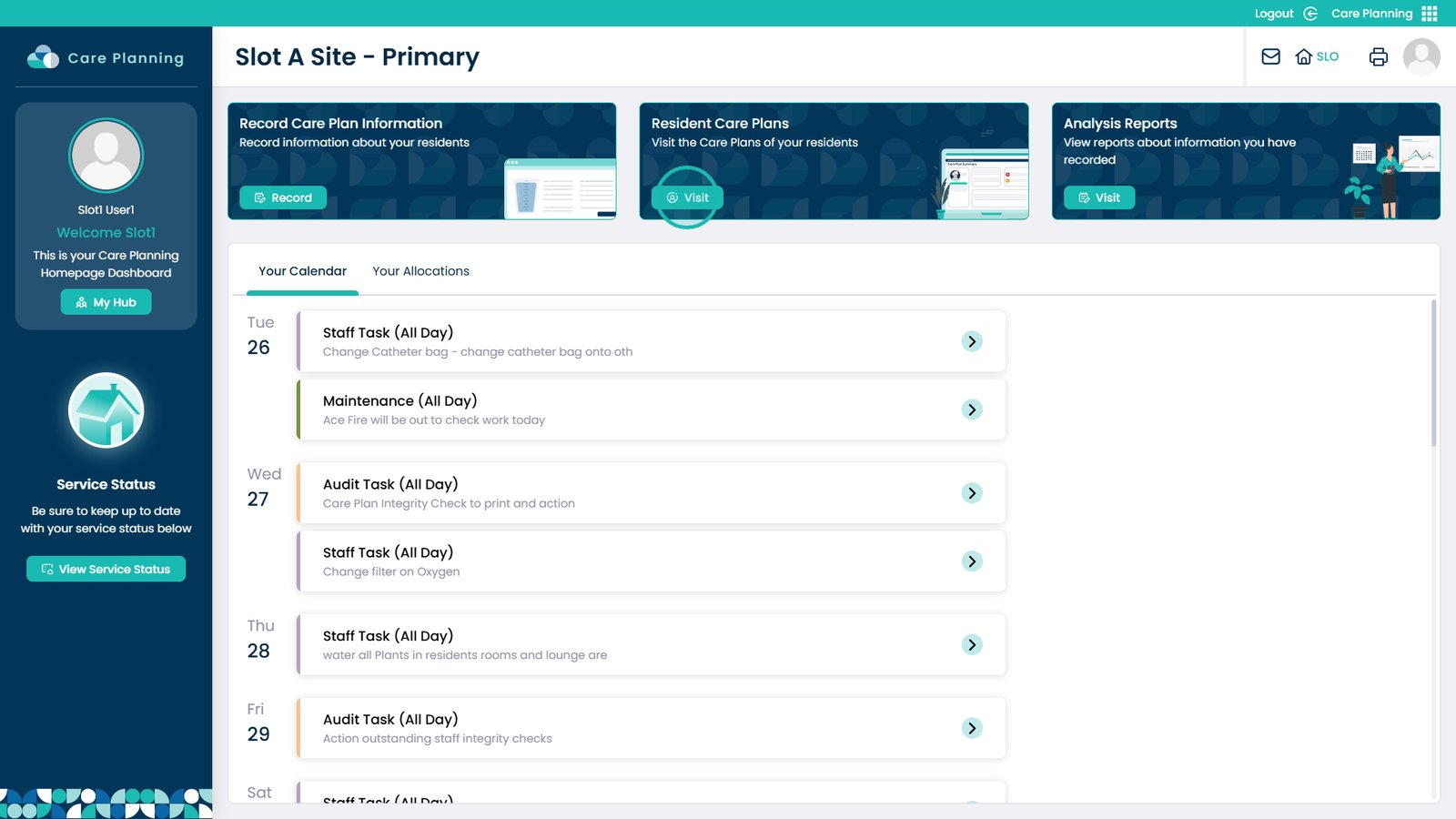
Task: Open chevron for Change filter on Oxygen
Action: (972, 561)
